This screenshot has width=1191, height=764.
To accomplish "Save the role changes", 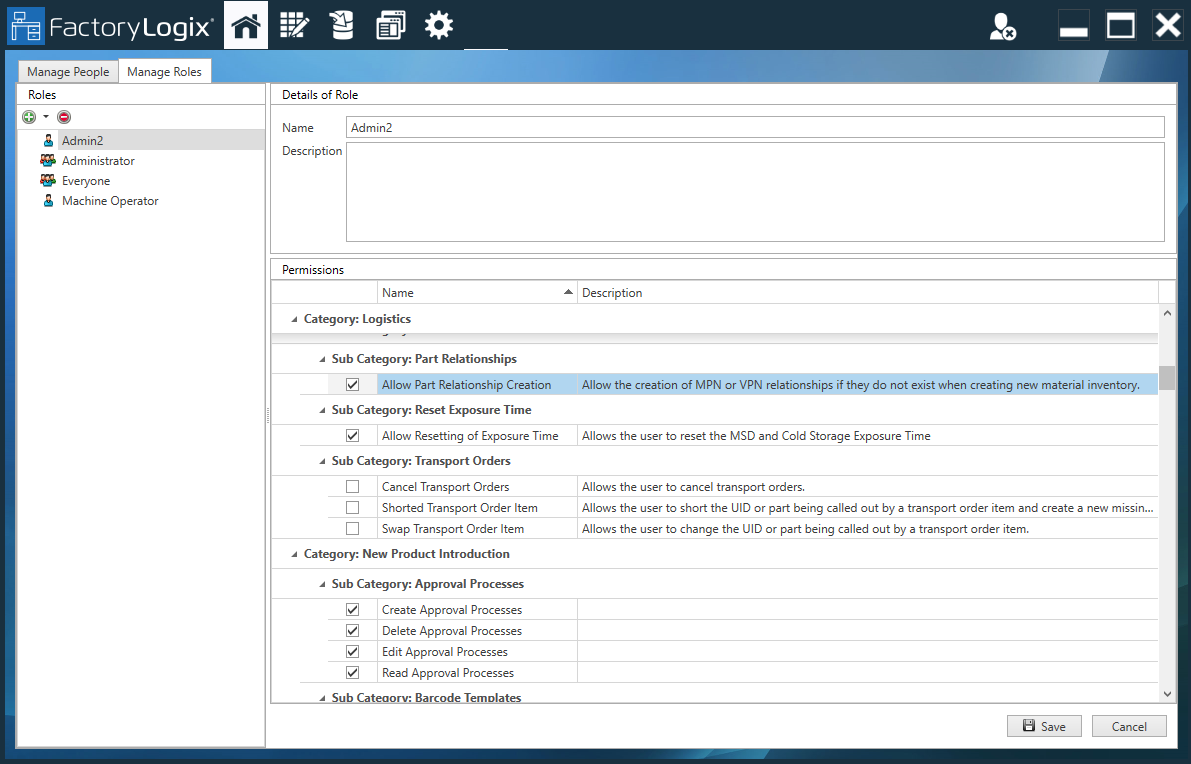I will click(x=1044, y=726).
